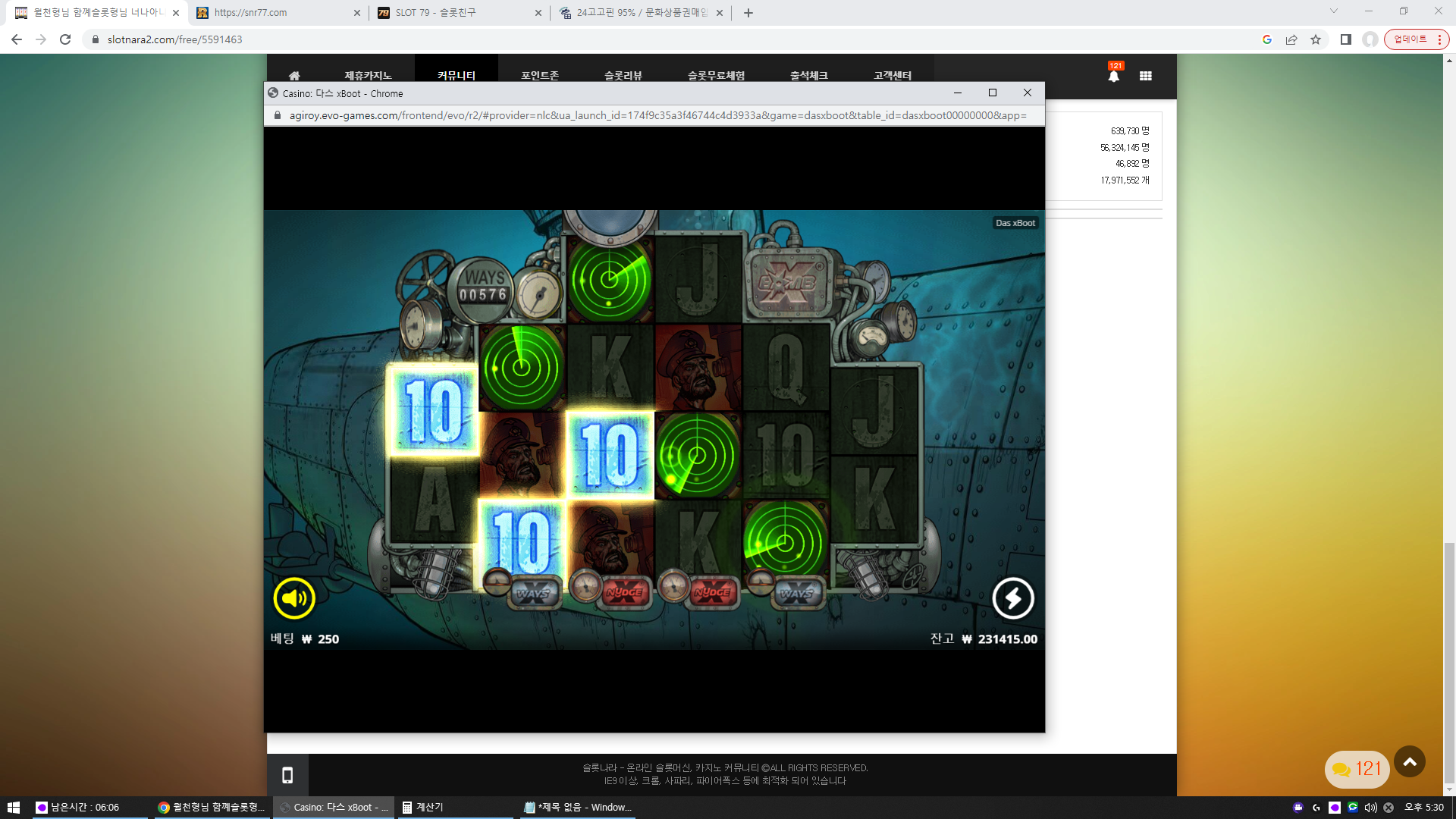This screenshot has height=819, width=1456.
Task: Open the Chrome three-dot menu
Action: click(1439, 39)
